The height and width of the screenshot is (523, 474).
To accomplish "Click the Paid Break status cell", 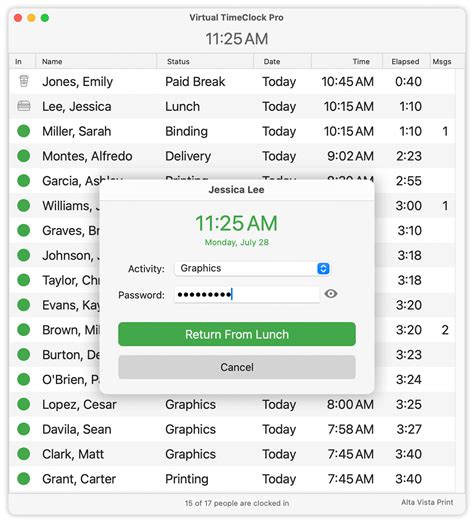I will tap(195, 81).
